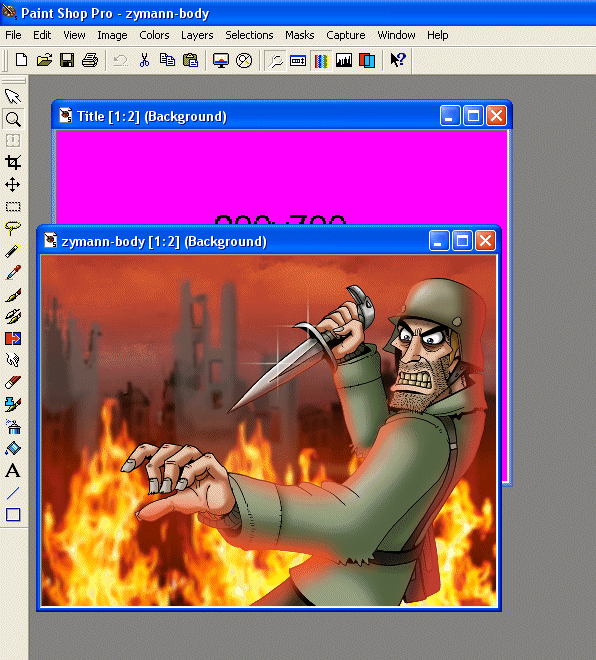Open the Colors menu
596x660 pixels.
[x=154, y=35]
